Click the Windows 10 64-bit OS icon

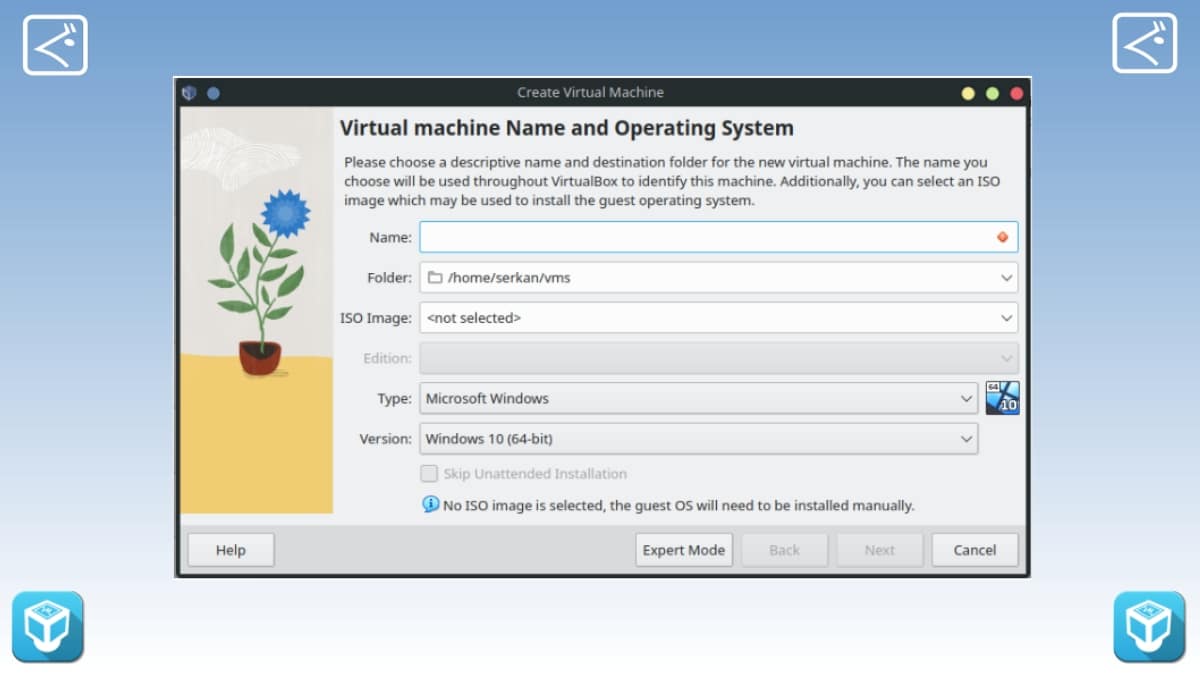(x=1002, y=398)
